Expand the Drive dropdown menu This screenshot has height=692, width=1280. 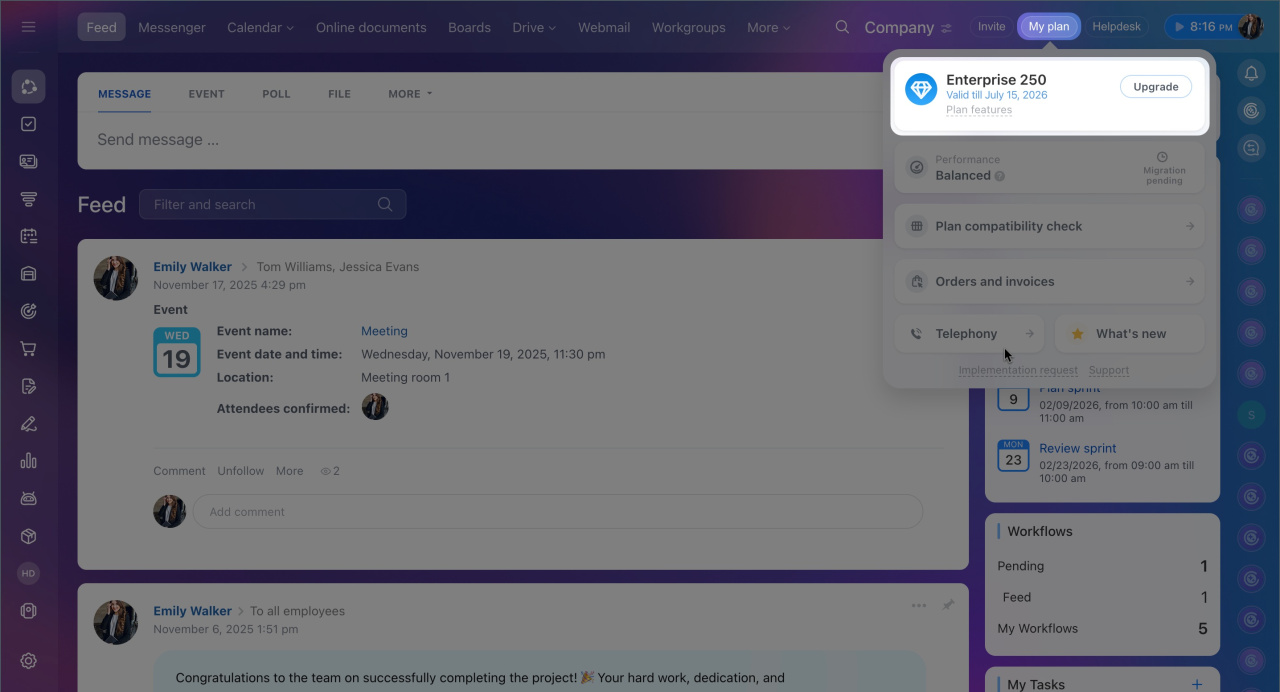[x=534, y=27]
